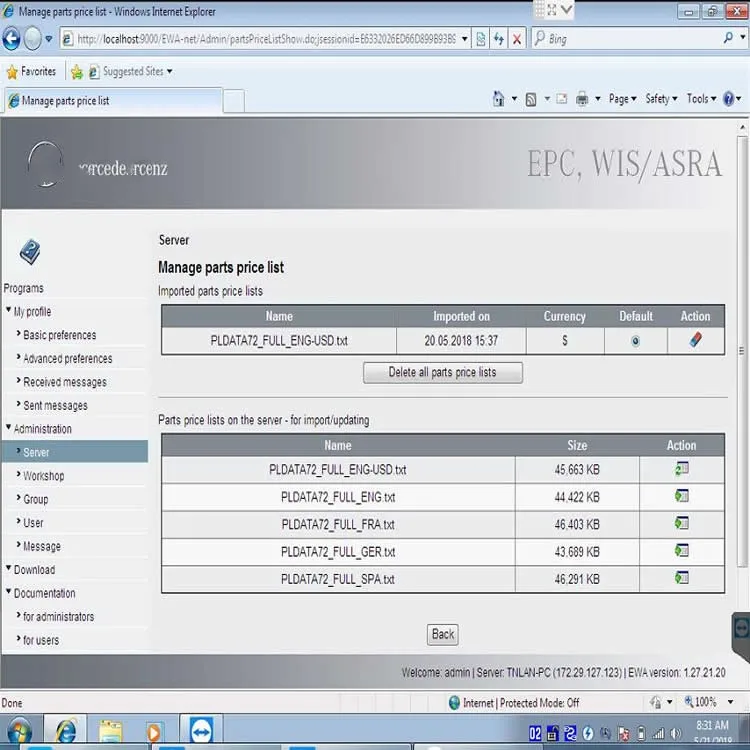Collapse the Administration tree section

coord(9,428)
